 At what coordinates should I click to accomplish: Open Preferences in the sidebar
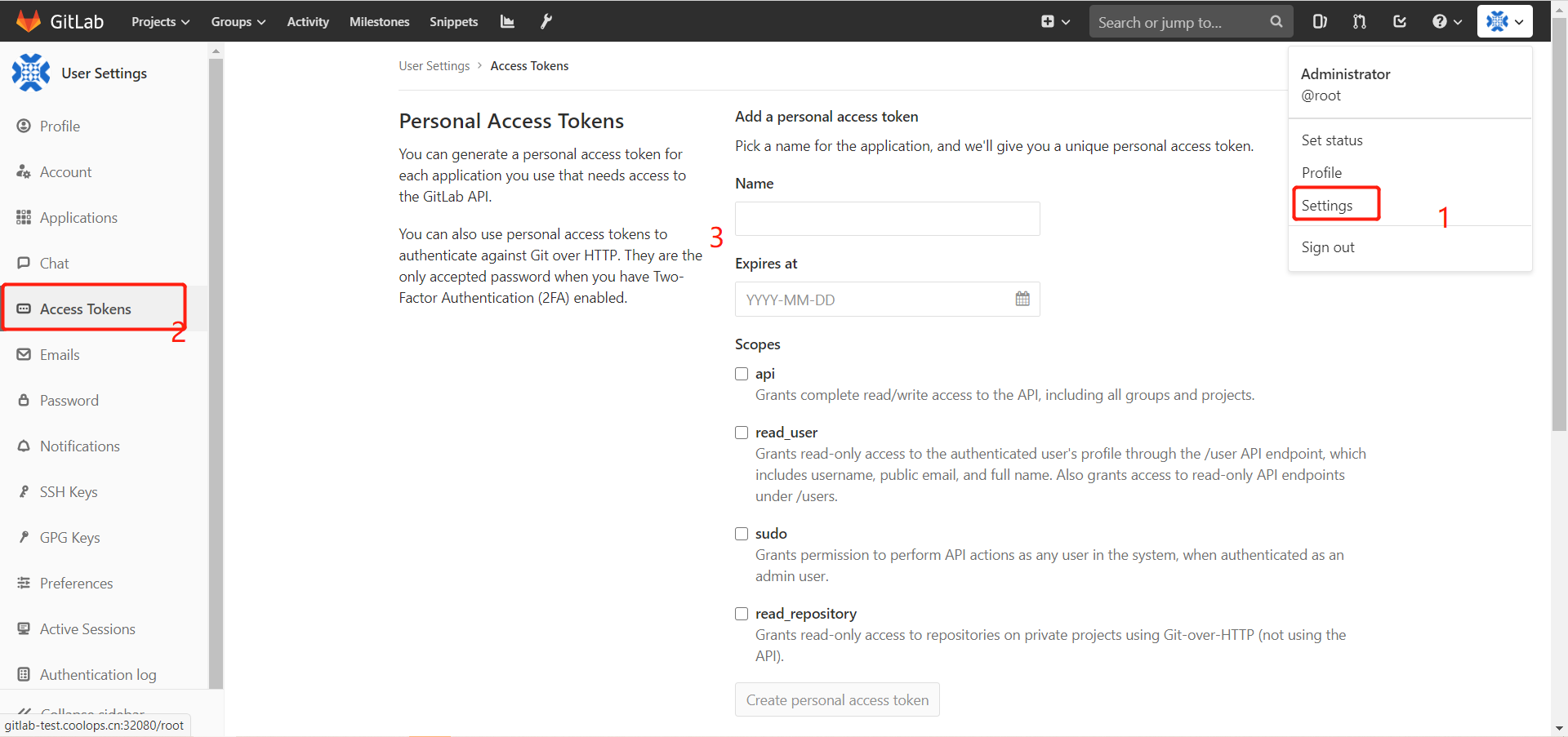[x=76, y=584]
